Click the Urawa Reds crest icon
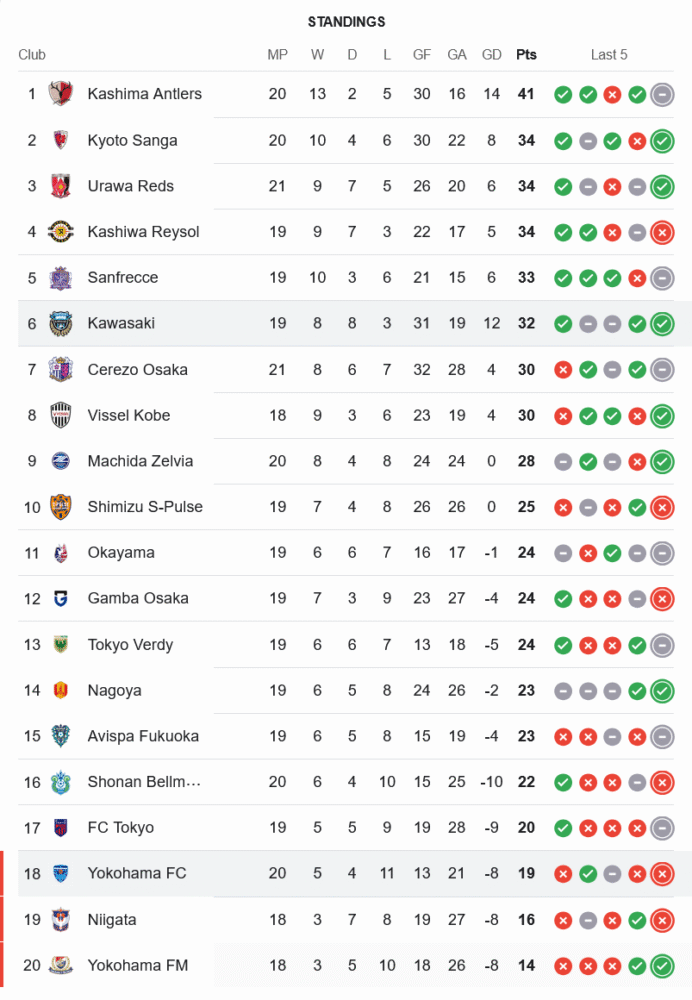This screenshot has height=1000, width=692. click(x=61, y=186)
